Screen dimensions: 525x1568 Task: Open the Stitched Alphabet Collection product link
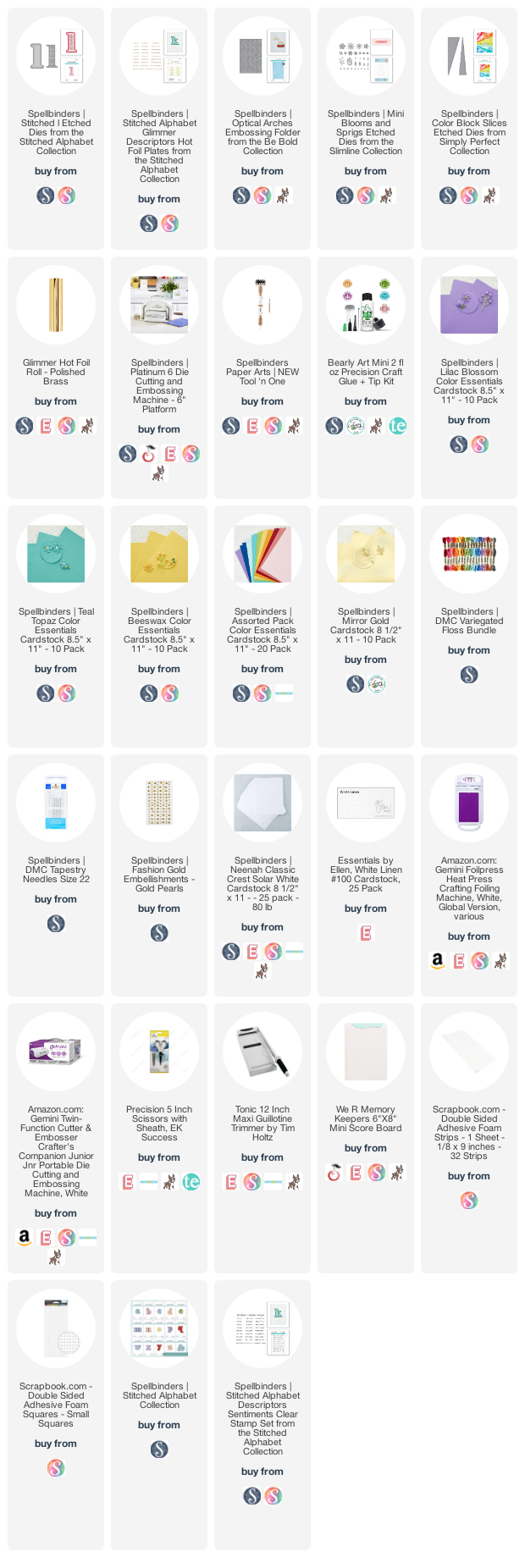(x=159, y=1395)
